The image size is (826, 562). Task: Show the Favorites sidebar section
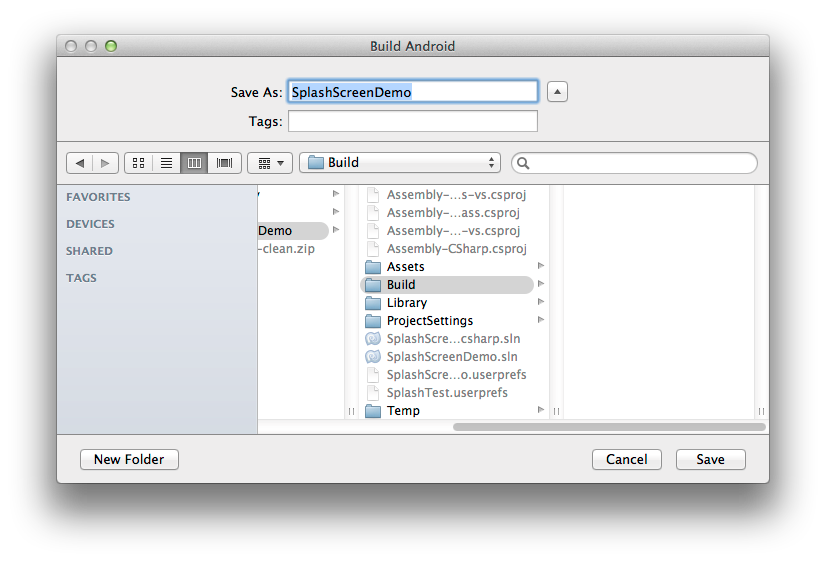coord(98,197)
